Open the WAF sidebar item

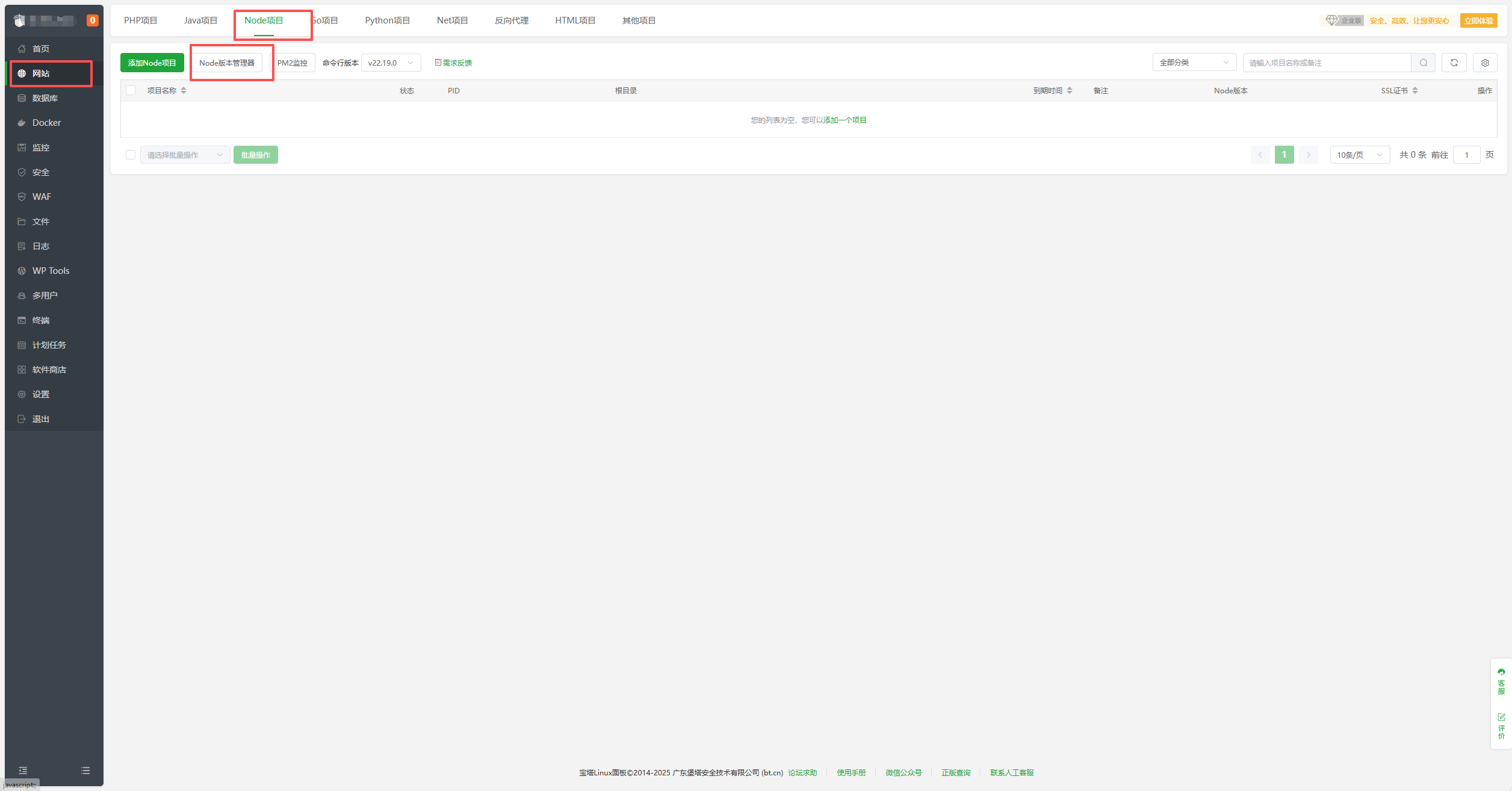pos(42,197)
